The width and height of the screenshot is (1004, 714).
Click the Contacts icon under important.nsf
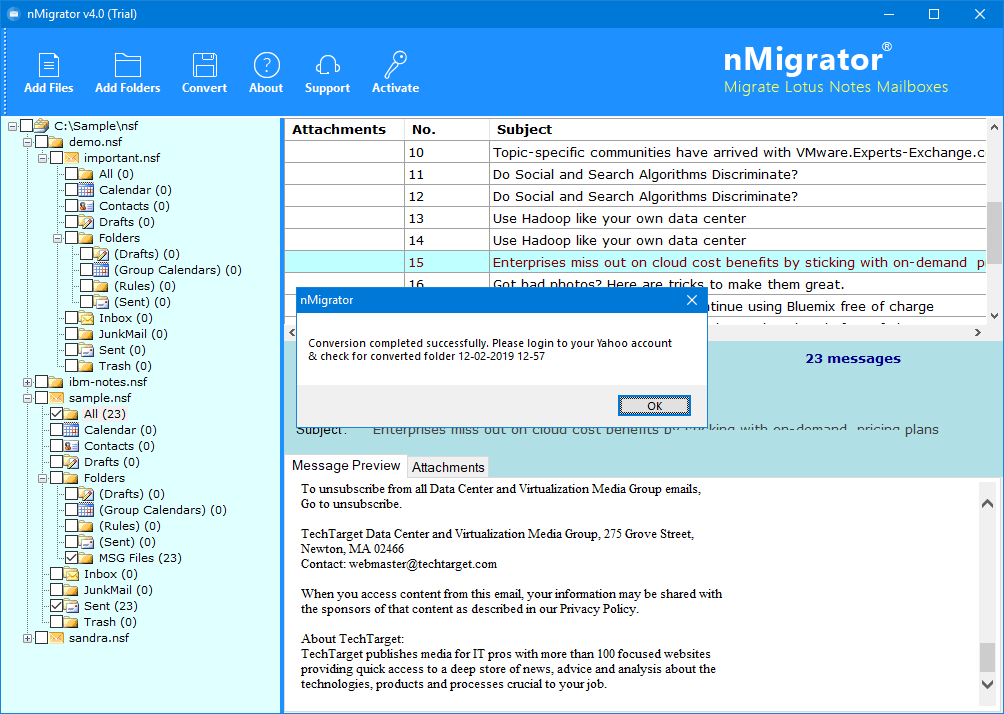point(86,206)
